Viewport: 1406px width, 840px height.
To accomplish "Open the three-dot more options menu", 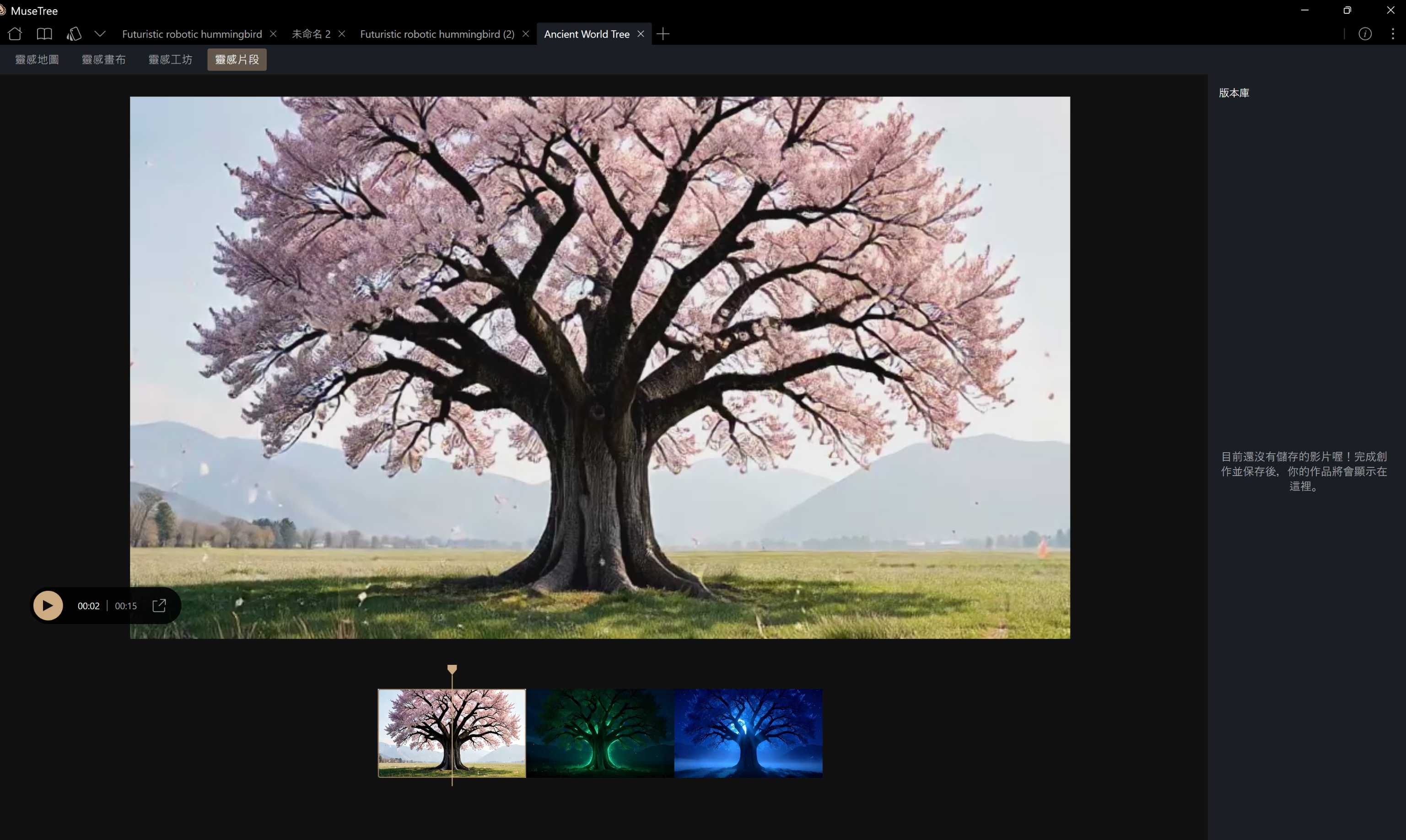I will [1393, 34].
